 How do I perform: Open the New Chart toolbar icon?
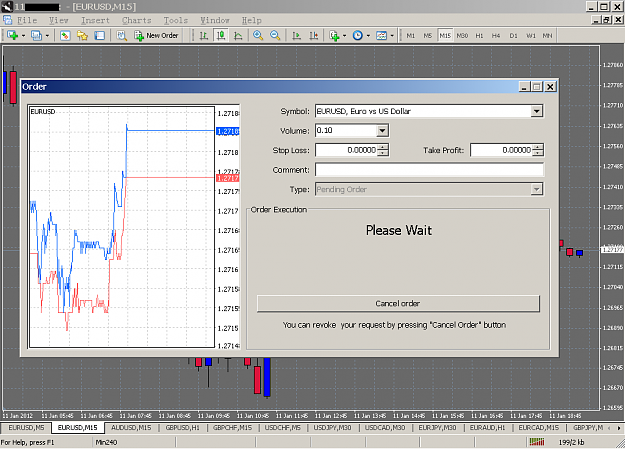click(x=12, y=35)
